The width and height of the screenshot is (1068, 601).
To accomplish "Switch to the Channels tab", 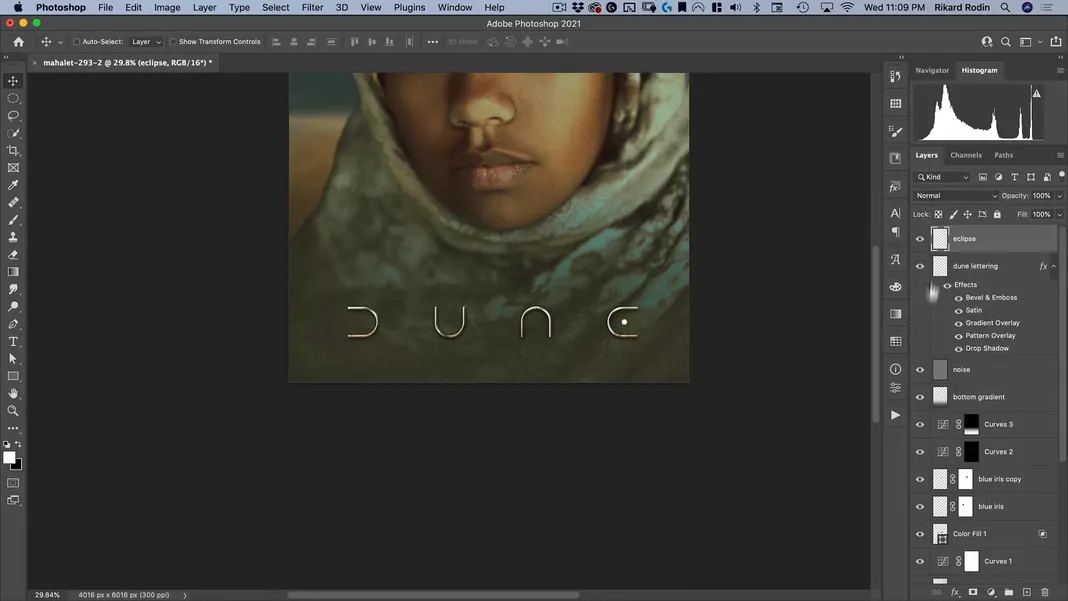I will coord(966,155).
